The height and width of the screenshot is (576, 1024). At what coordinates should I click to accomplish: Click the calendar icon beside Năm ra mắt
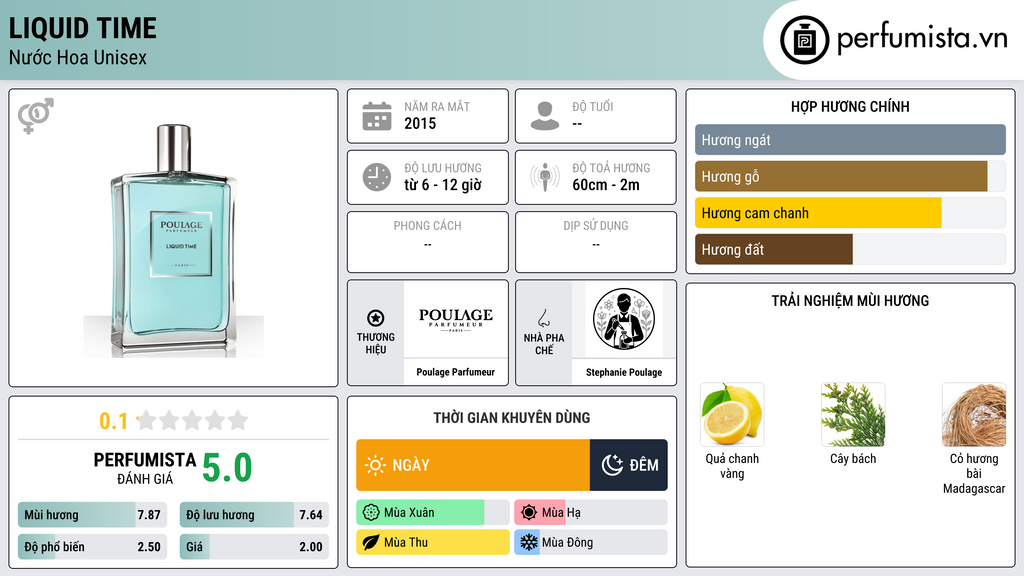[x=377, y=116]
